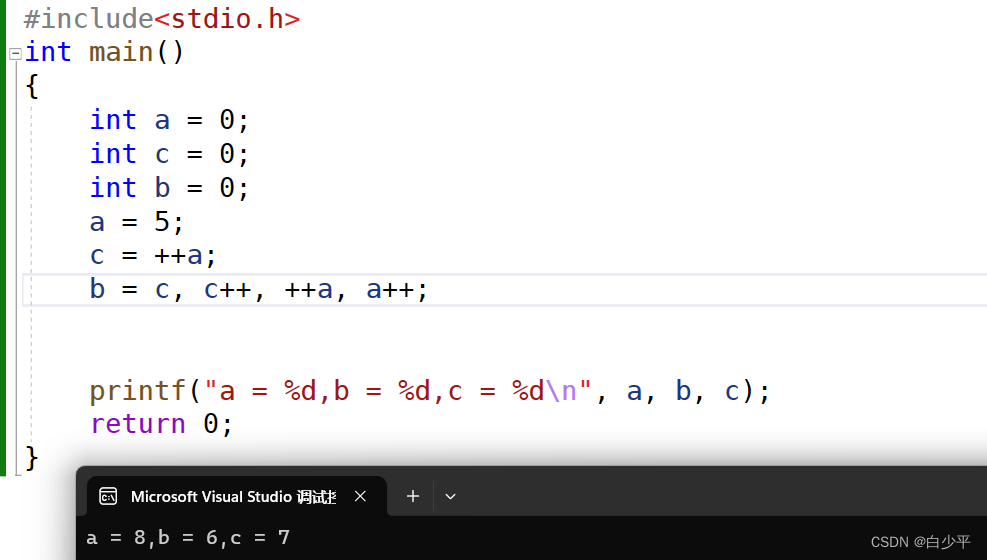Click the opening brace of main
This screenshot has width=987, height=560.
click(x=32, y=86)
